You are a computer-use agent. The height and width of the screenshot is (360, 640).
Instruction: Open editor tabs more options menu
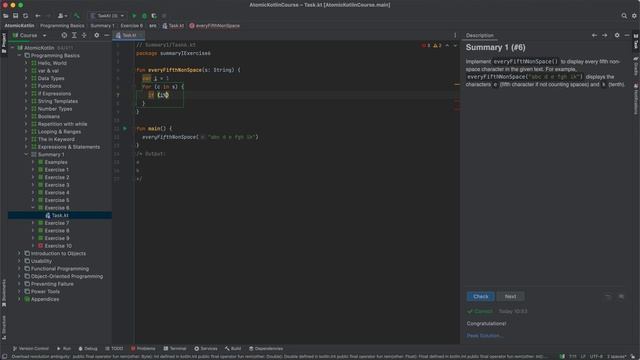point(455,36)
